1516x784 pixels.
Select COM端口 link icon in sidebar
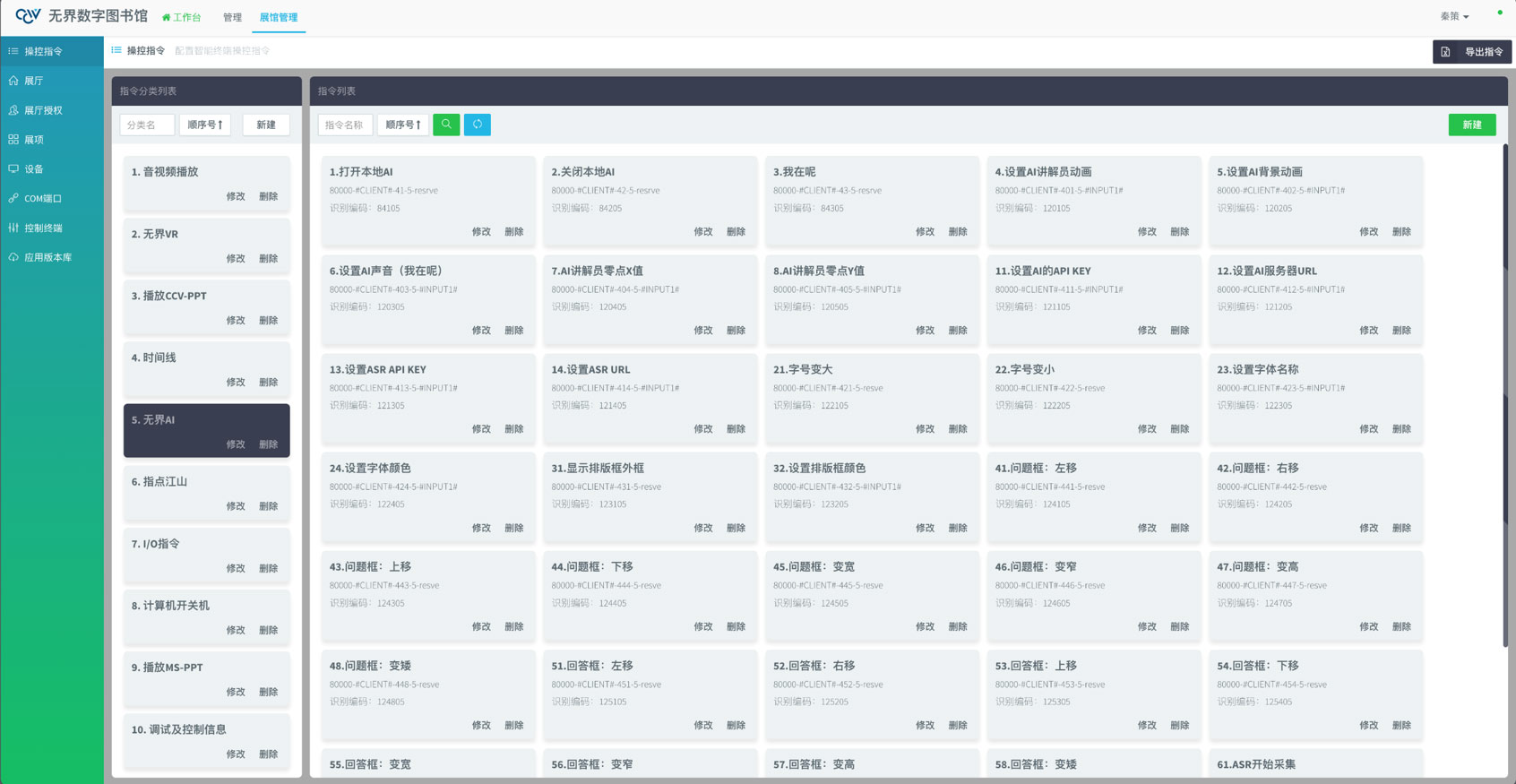coord(13,198)
